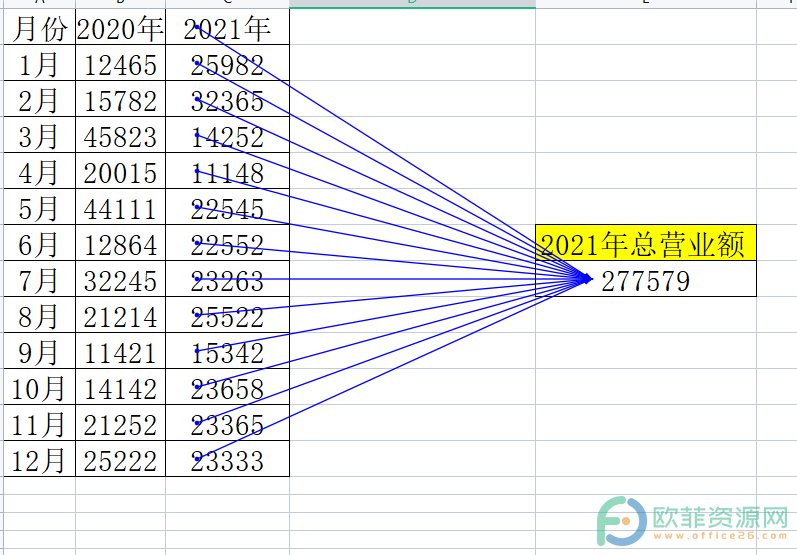Select cell with value 23333

pyautogui.click(x=227, y=459)
